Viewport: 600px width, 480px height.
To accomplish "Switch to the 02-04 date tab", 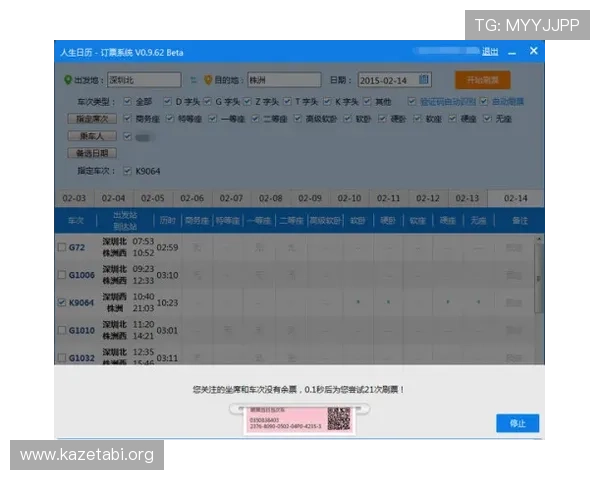I will pos(113,198).
